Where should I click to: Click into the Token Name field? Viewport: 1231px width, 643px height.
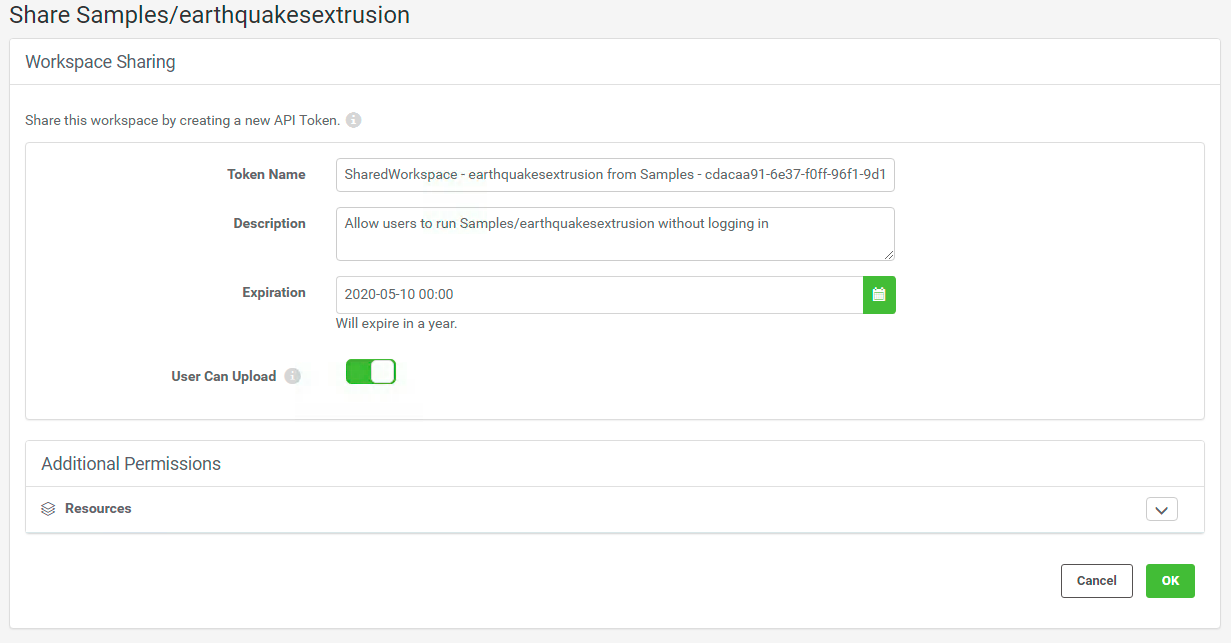coord(615,174)
